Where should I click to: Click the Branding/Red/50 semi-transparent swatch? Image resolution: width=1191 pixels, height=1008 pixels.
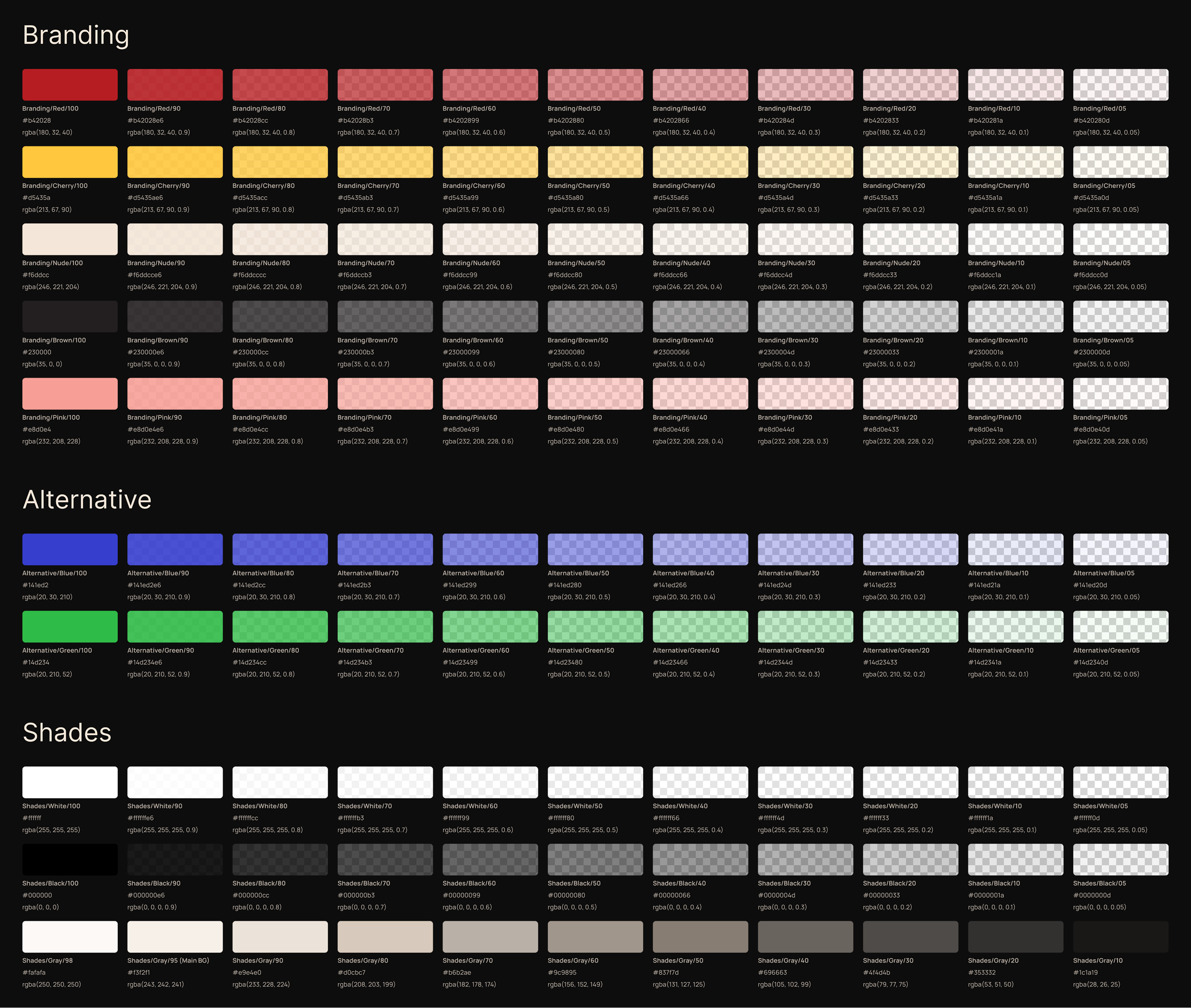(595, 84)
